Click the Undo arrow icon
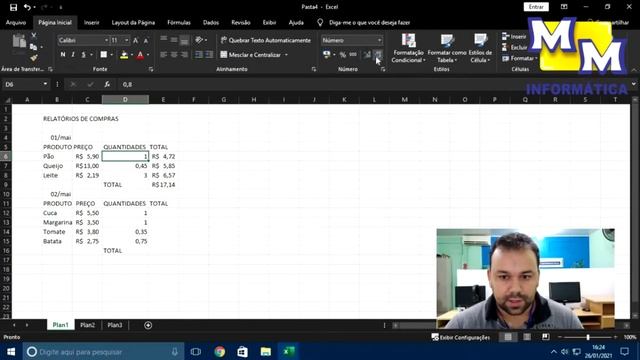Image resolution: width=640 pixels, height=360 pixels. [x=27, y=7]
